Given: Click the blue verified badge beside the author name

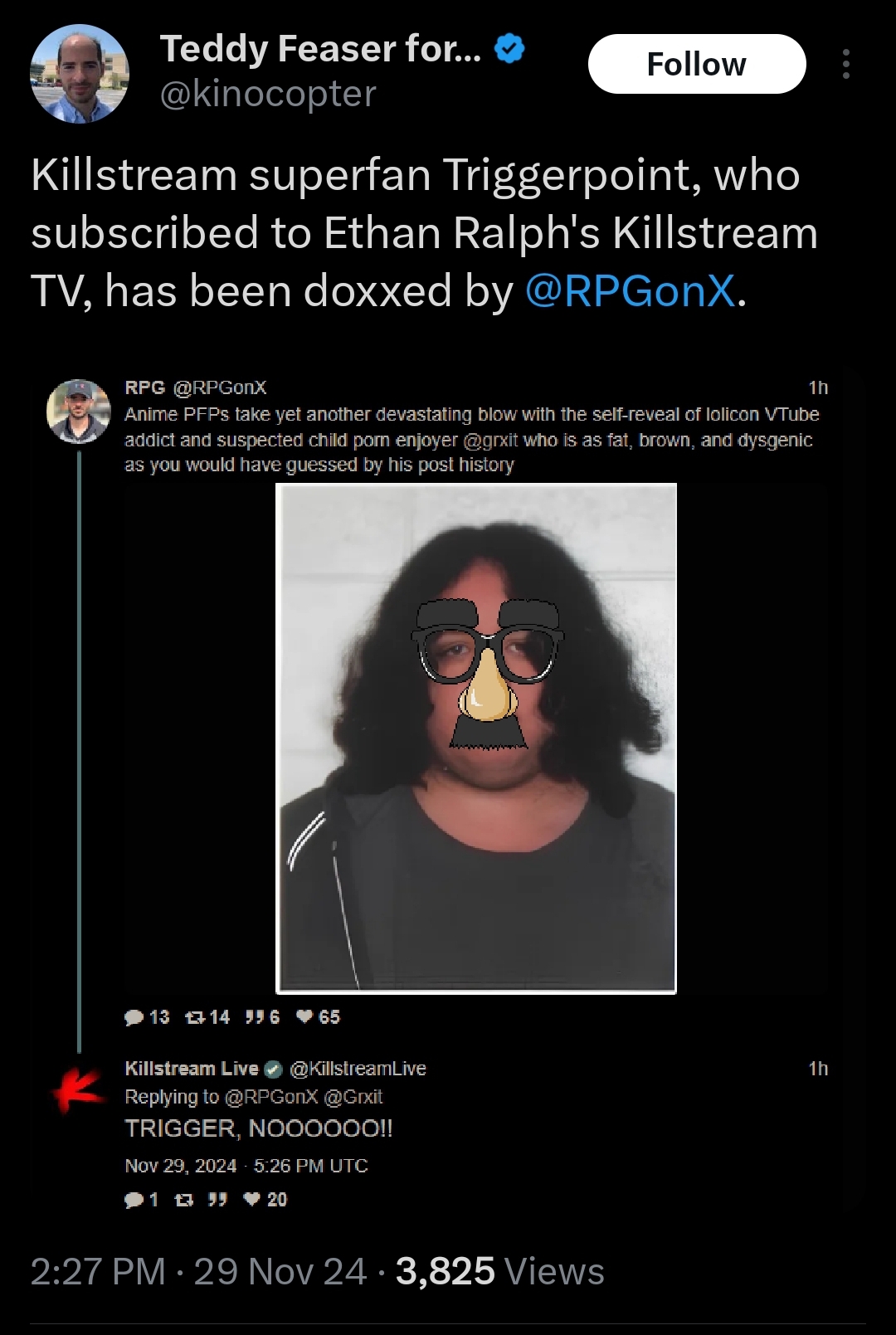Looking at the screenshot, I should tap(509, 49).
